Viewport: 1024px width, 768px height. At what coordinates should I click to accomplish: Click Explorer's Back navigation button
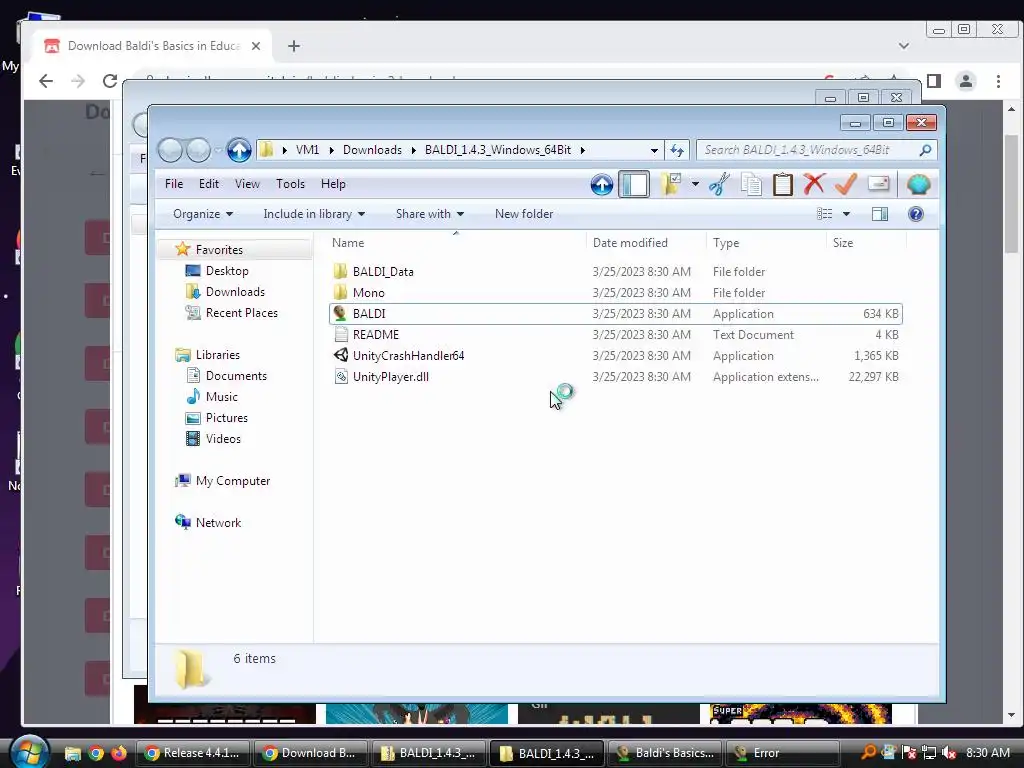(x=170, y=150)
